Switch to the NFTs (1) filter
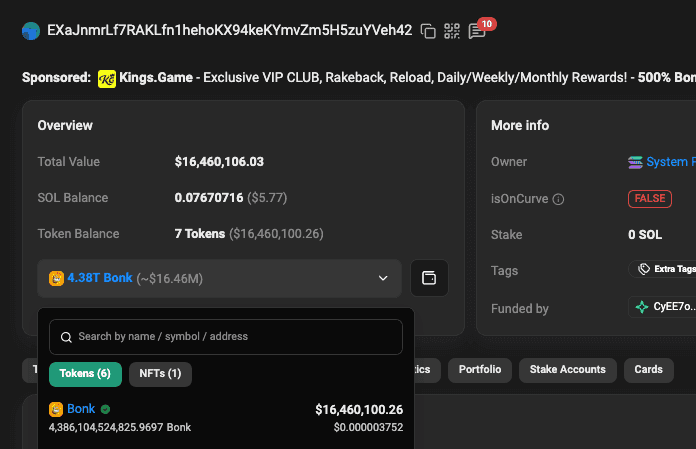696x449 pixels. pyautogui.click(x=160, y=374)
